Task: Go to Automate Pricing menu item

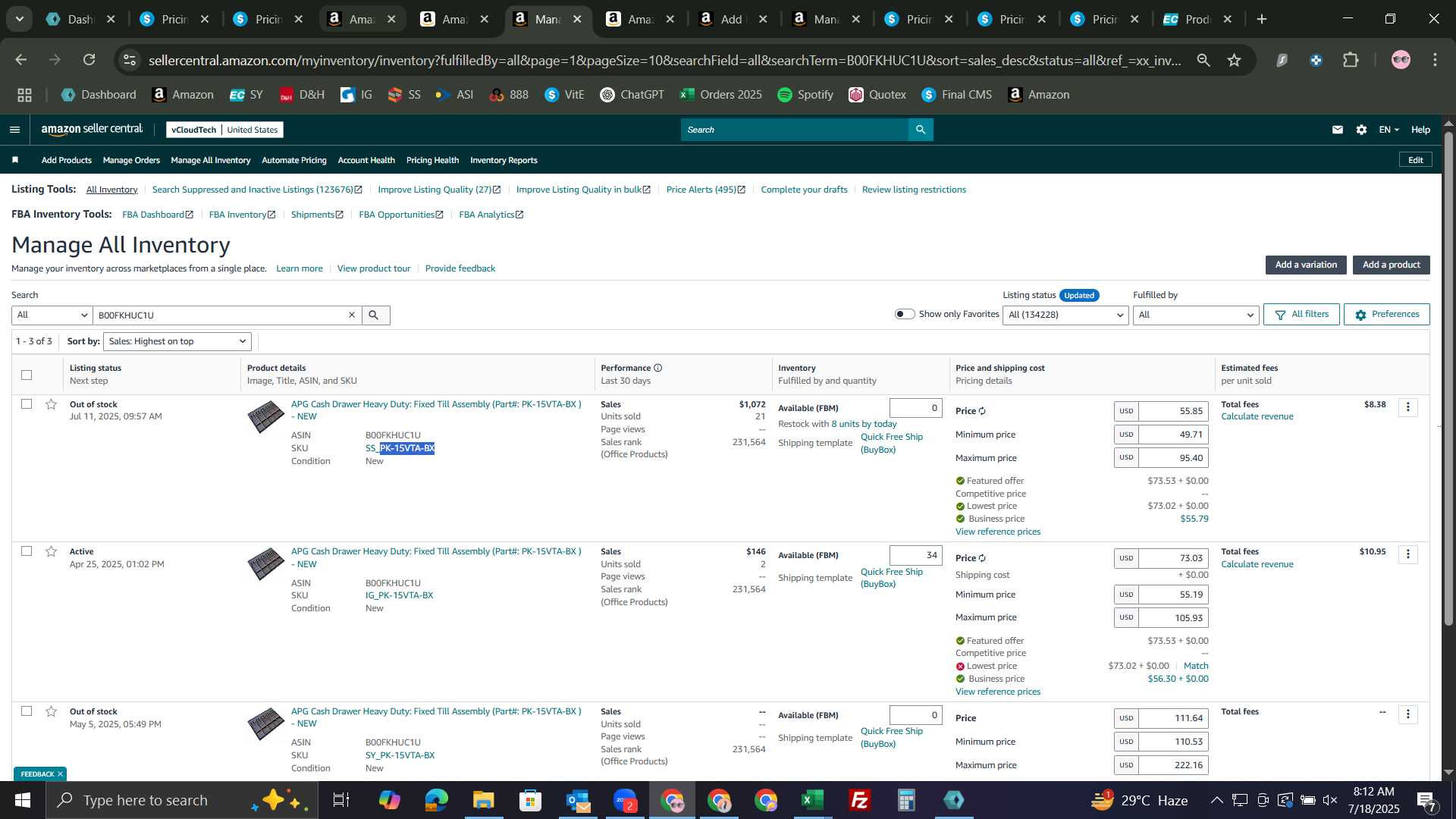Action: (x=294, y=160)
